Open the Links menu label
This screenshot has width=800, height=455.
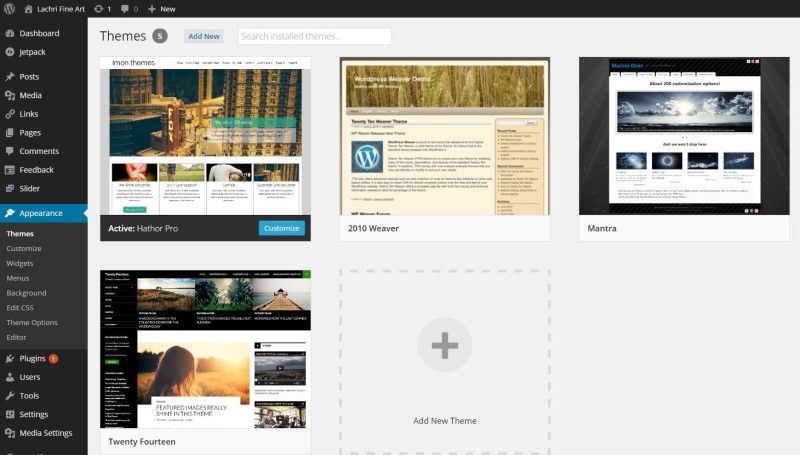(x=29, y=114)
